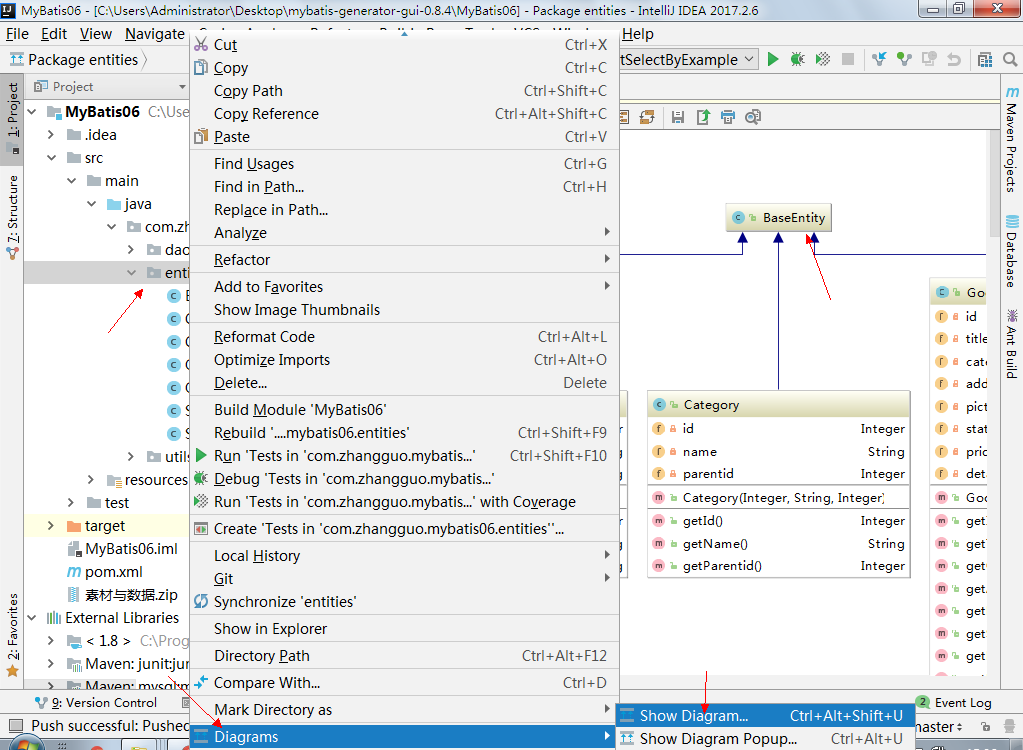Choose Show Diagram Popup... from submenu

pos(765,739)
